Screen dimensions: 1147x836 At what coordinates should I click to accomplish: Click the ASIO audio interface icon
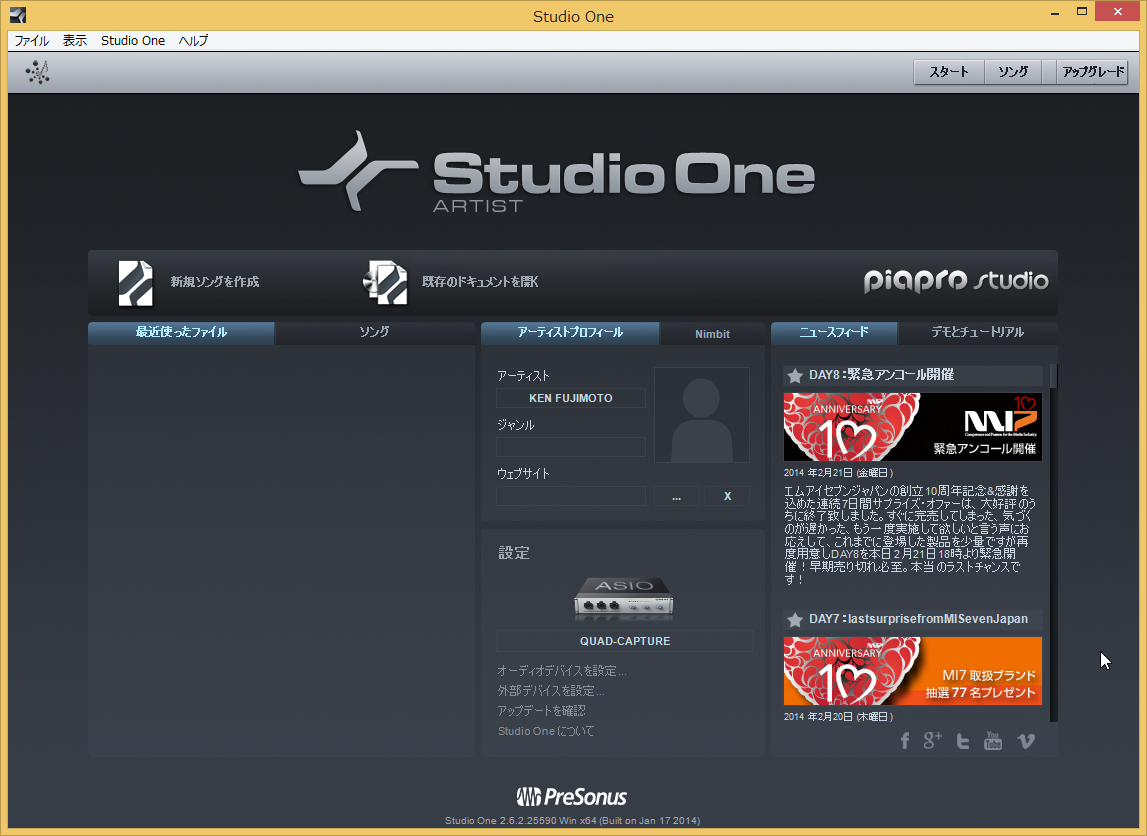click(624, 598)
